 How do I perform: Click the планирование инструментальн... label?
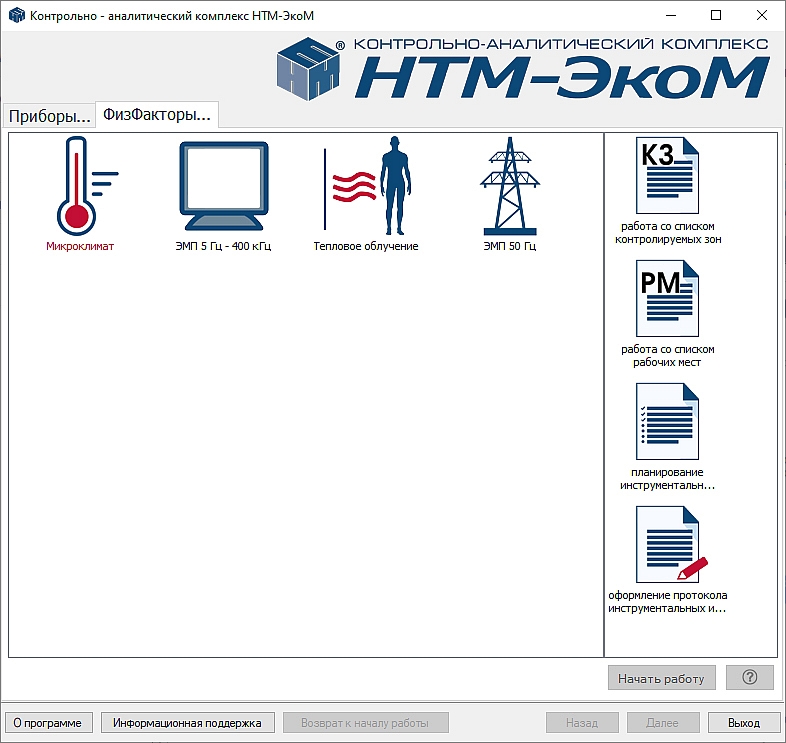[x=668, y=479]
